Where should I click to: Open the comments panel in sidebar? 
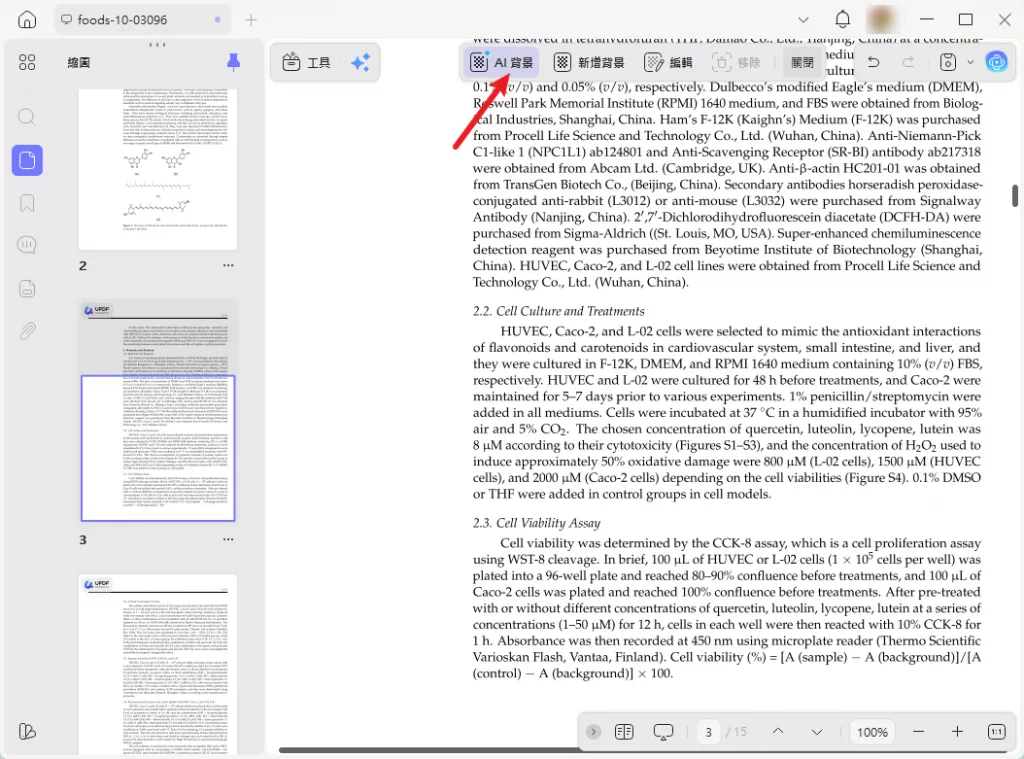(x=27, y=244)
